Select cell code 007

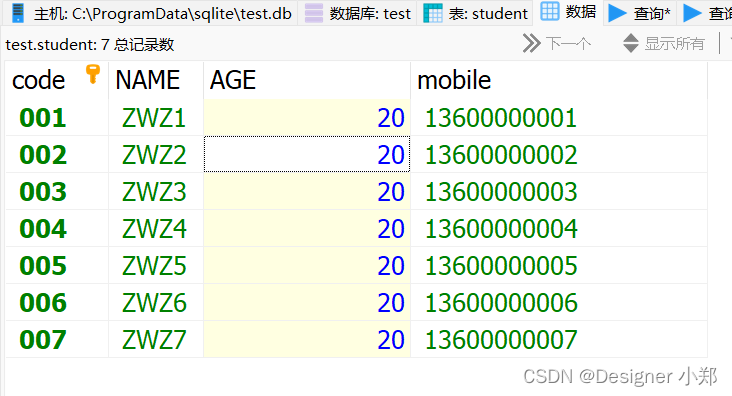pyautogui.click(x=57, y=339)
